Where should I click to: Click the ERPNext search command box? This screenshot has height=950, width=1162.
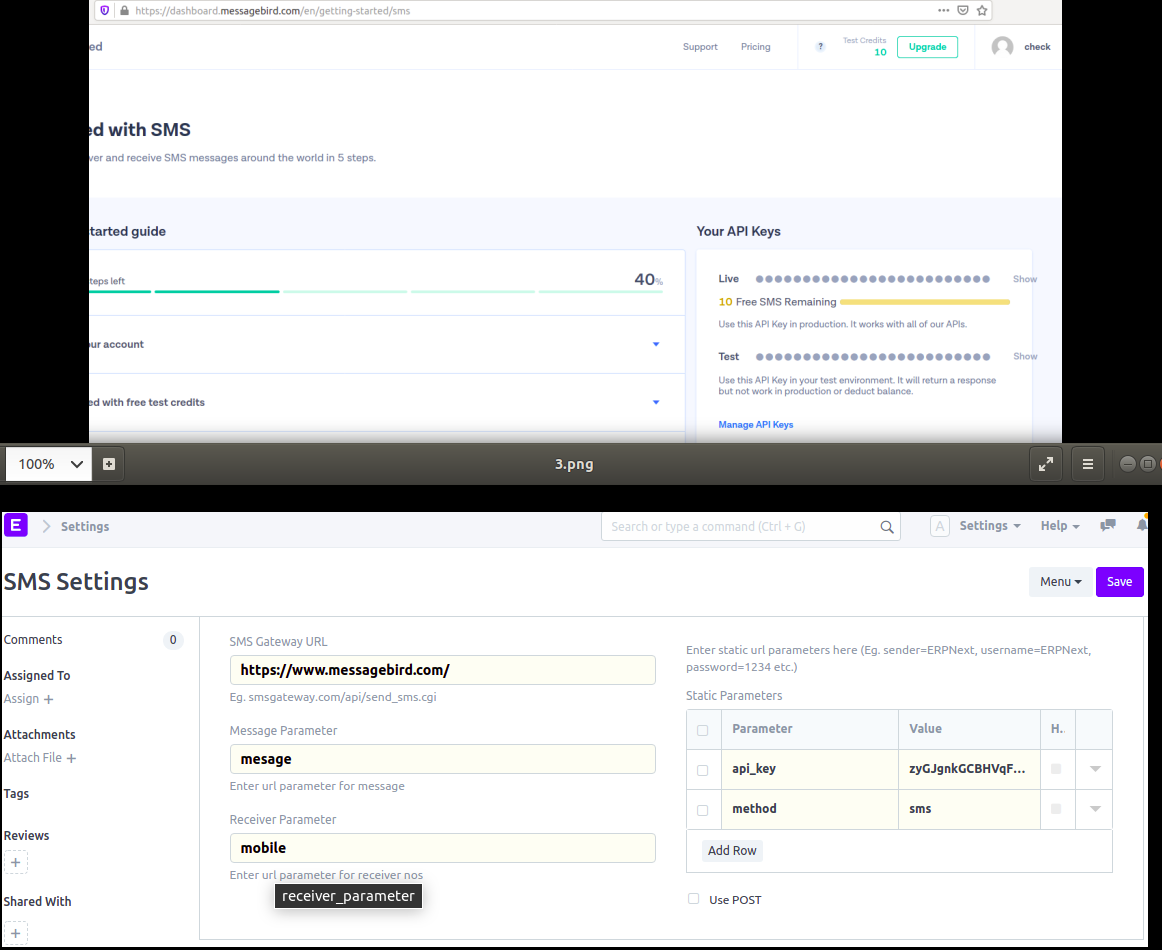coord(751,527)
